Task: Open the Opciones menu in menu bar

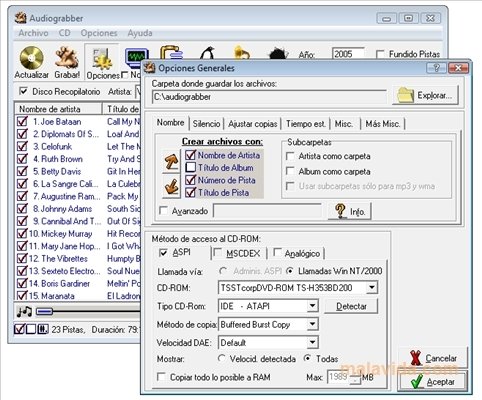Action: pos(99,33)
